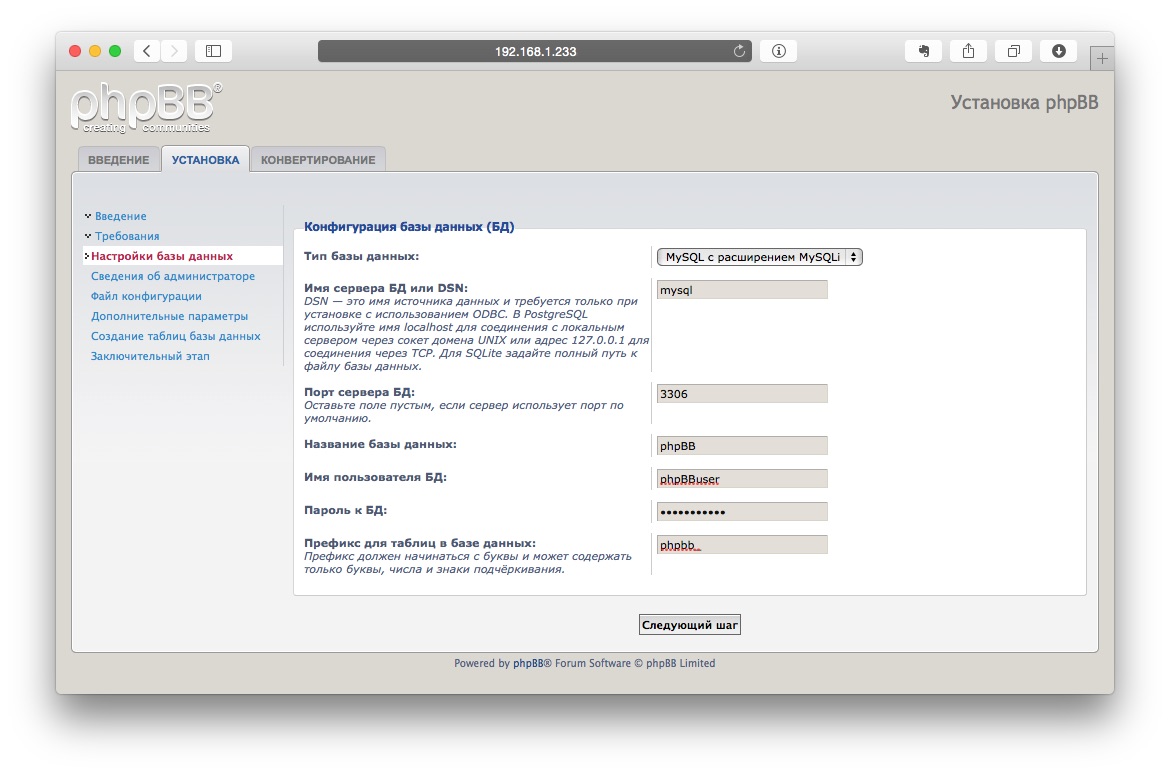The width and height of the screenshot is (1170, 774).
Task: Click the database name field with phpBB
Action: point(742,446)
